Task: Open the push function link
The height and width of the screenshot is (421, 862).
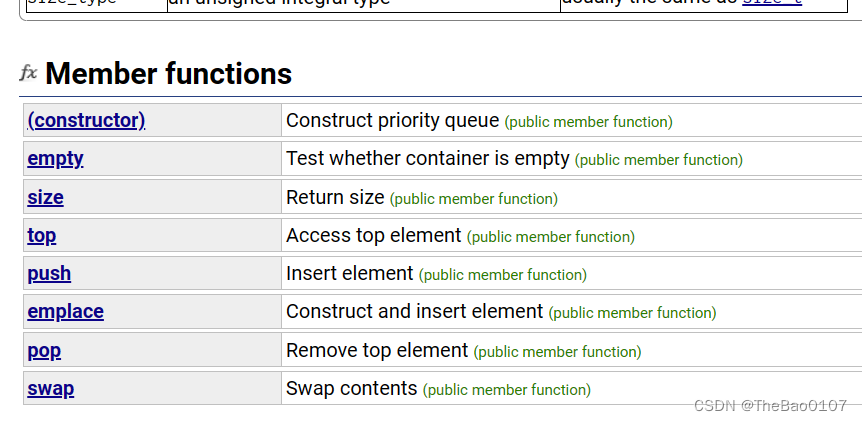Action: 49,274
